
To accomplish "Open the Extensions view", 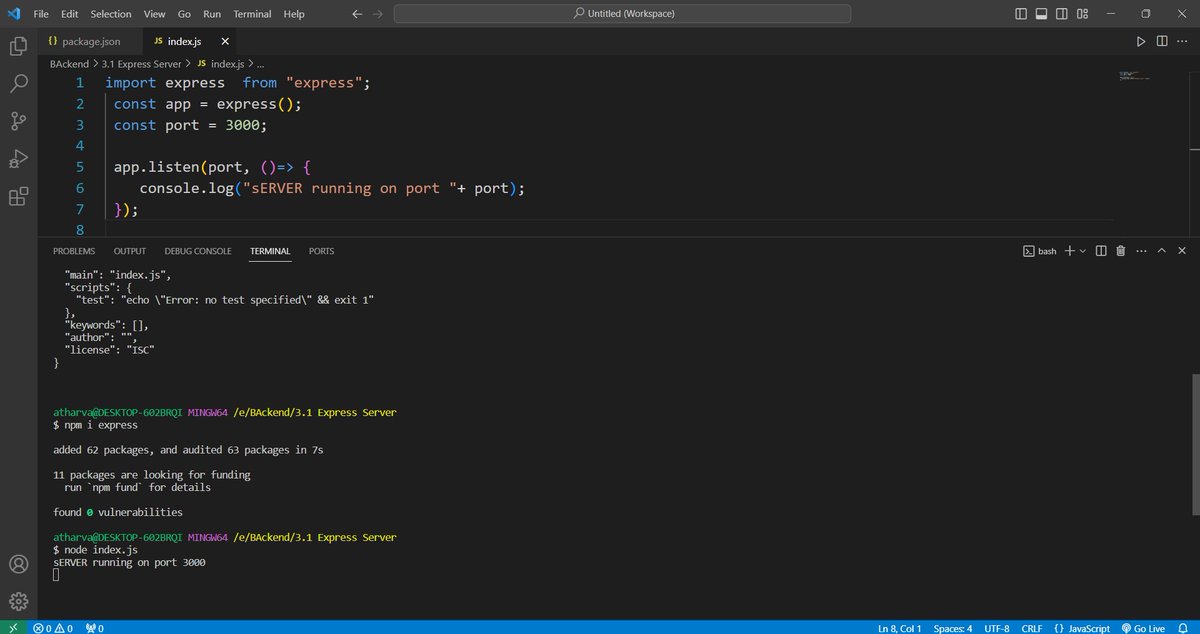I will point(18,197).
